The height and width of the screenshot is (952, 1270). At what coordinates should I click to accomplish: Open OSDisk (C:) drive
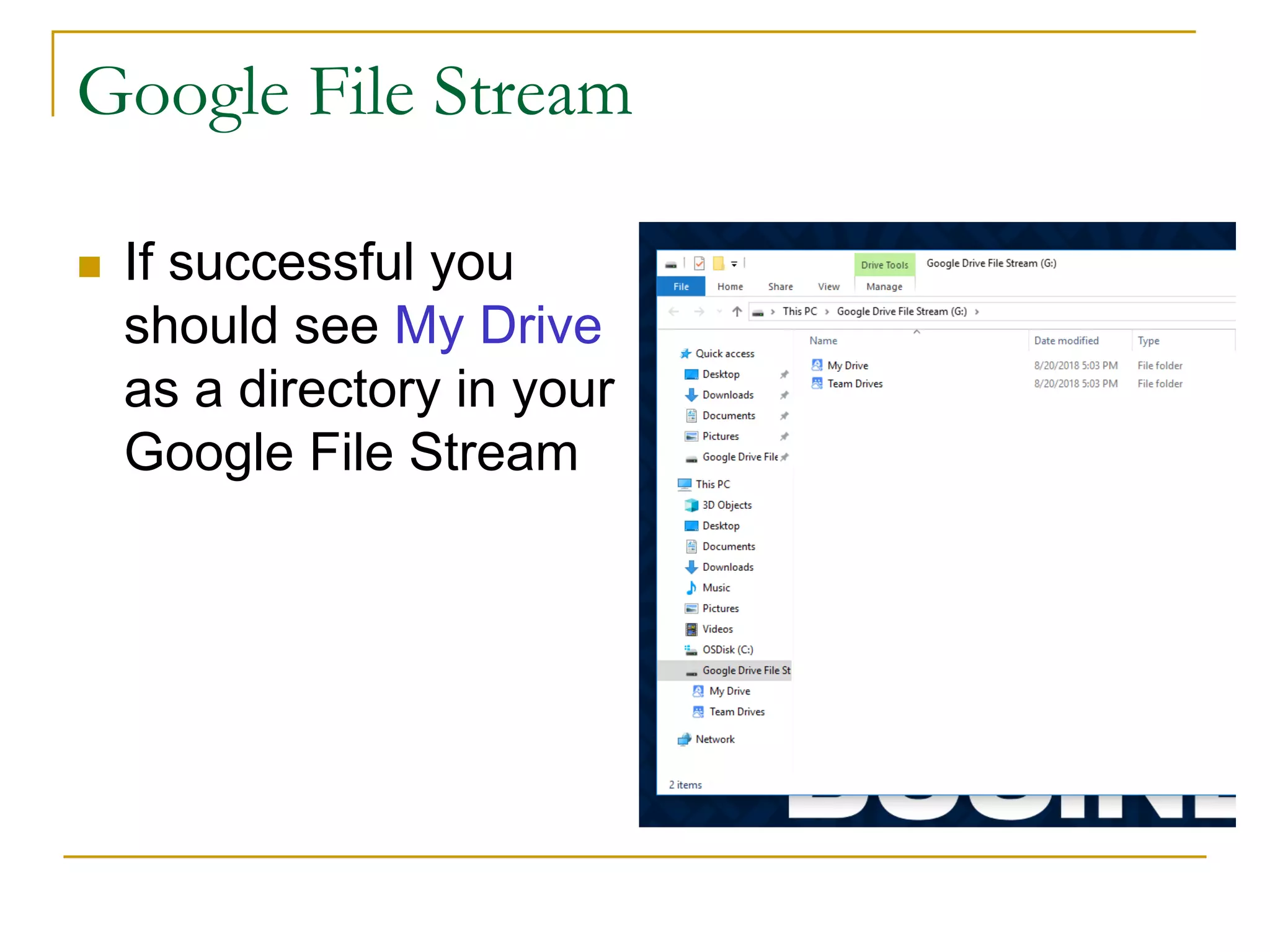pos(728,650)
